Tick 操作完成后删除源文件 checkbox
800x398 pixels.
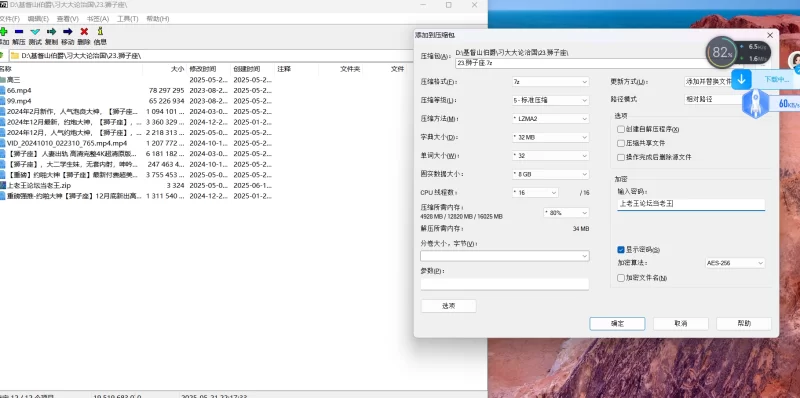[x=621, y=157]
